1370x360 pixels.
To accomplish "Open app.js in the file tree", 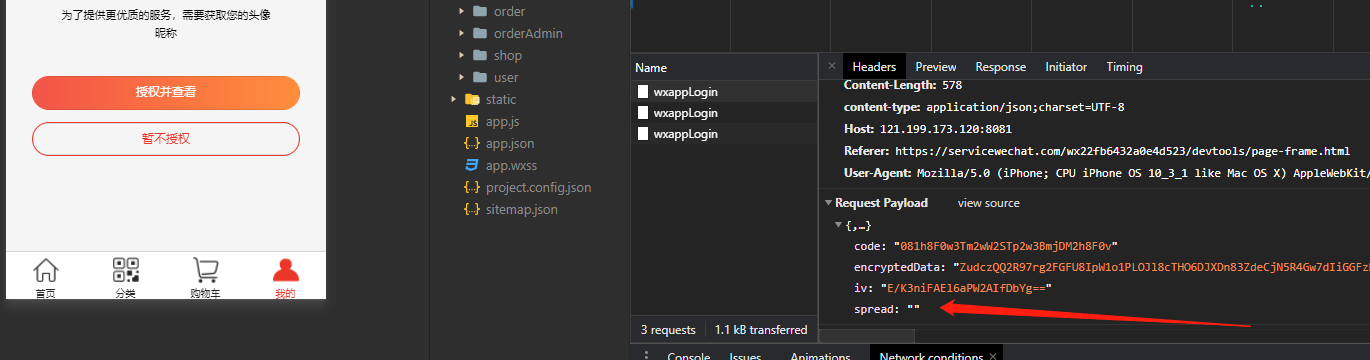I will pos(502,121).
